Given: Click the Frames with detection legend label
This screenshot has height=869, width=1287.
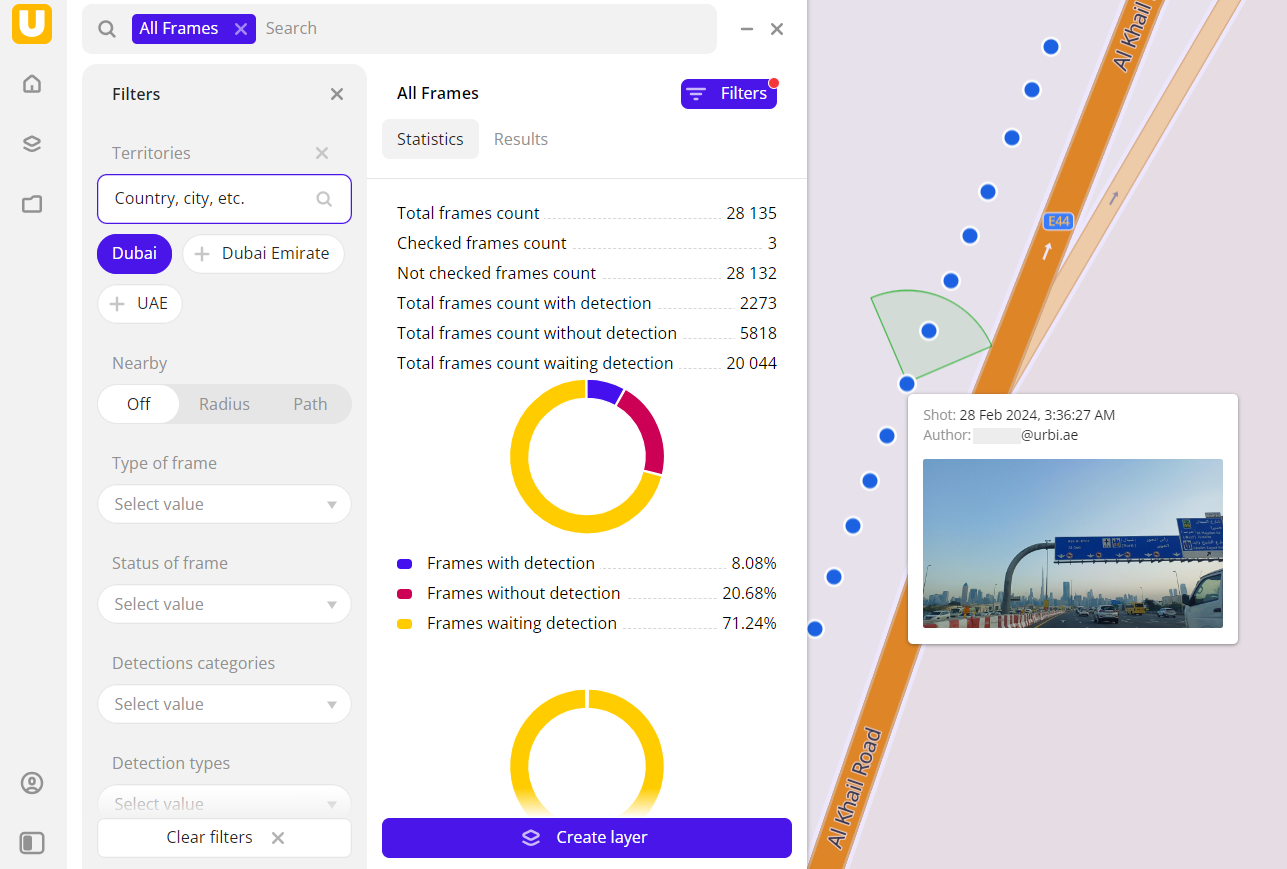Looking at the screenshot, I should [511, 564].
